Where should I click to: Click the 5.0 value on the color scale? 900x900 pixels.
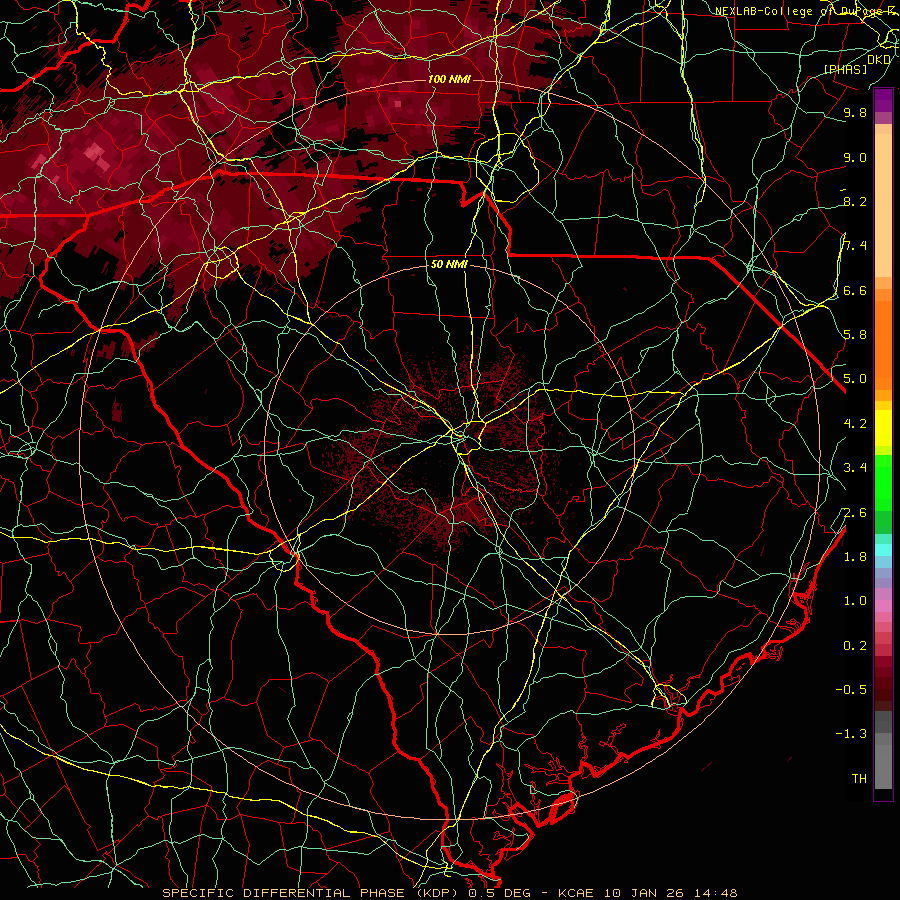[x=855, y=379]
